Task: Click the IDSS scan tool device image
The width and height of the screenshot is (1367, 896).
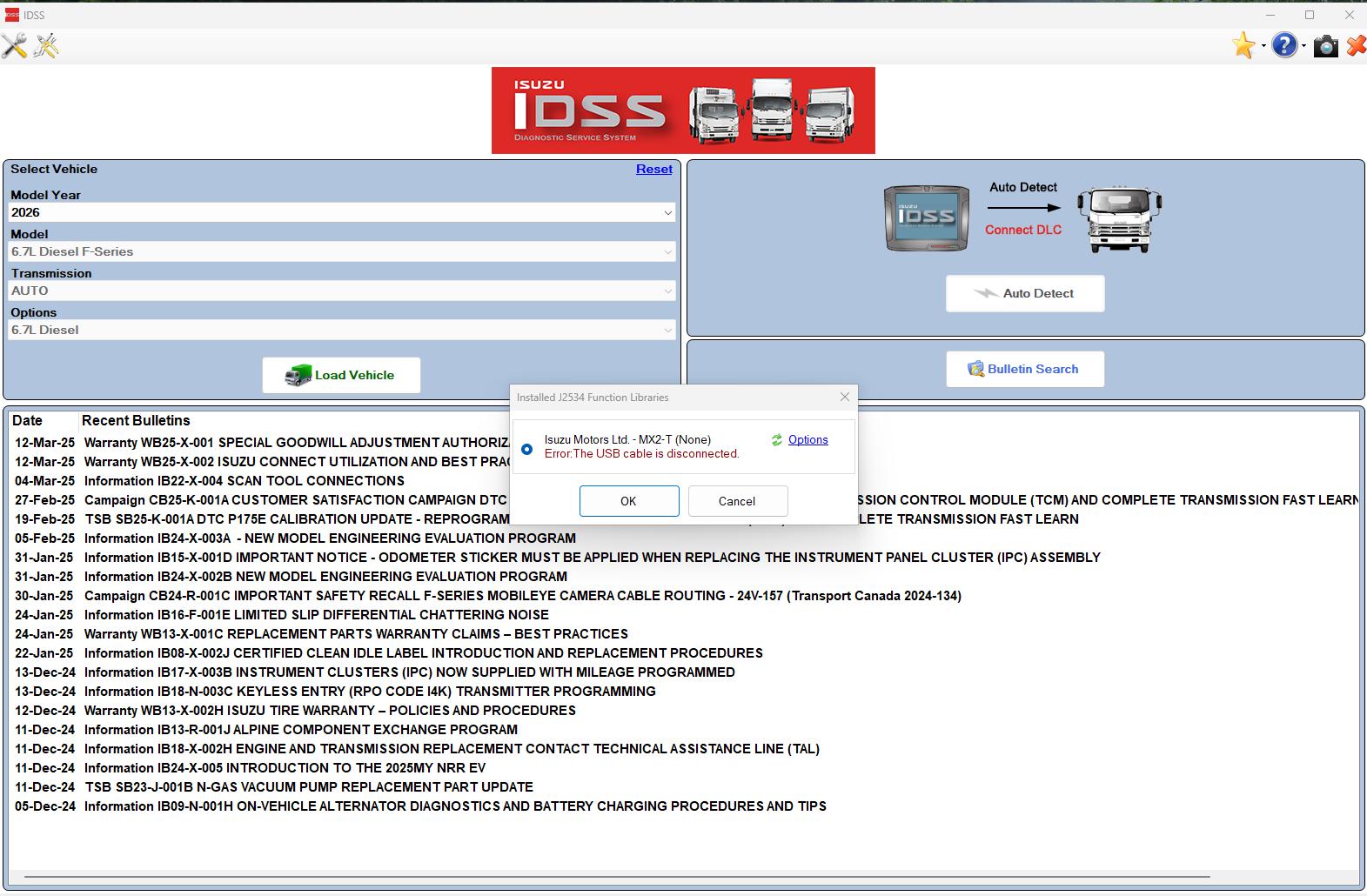Action: coord(927,218)
